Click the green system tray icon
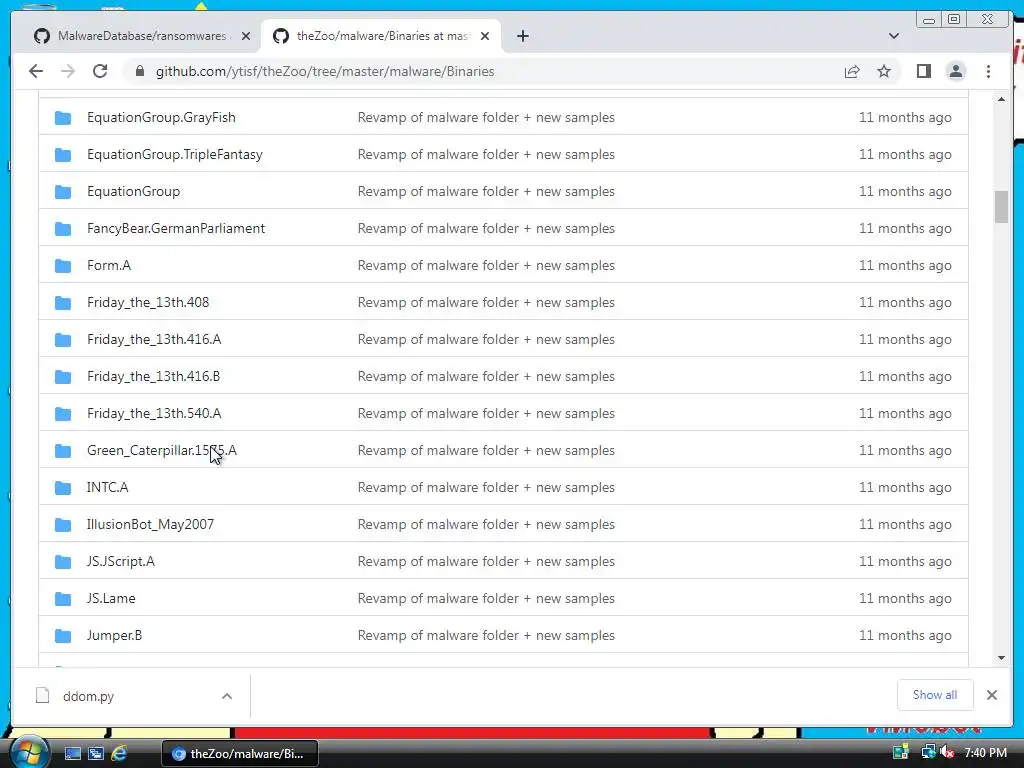The width and height of the screenshot is (1024, 768). click(x=901, y=753)
